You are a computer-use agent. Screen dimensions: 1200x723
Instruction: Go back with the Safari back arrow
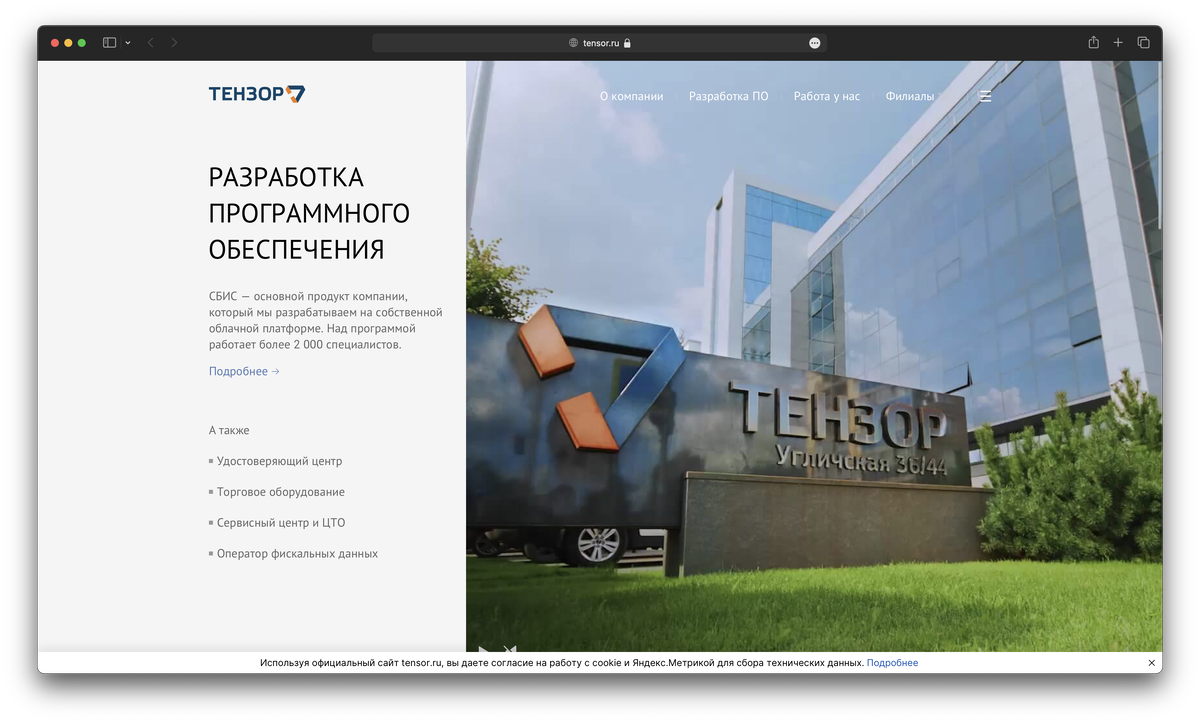coord(151,43)
